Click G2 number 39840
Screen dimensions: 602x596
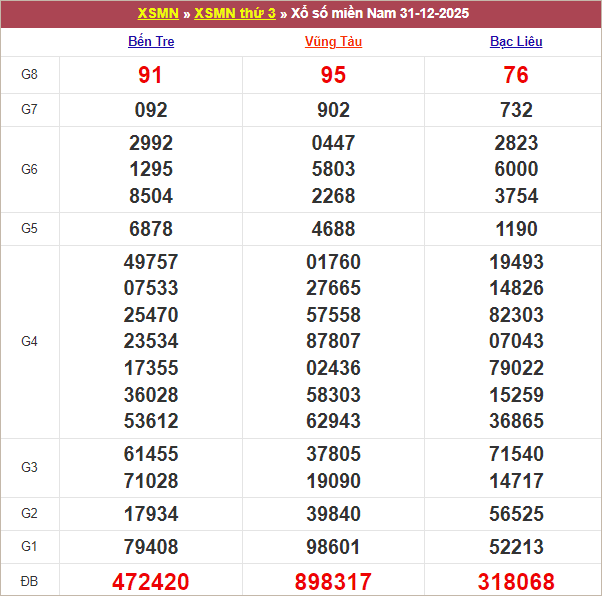tap(333, 514)
